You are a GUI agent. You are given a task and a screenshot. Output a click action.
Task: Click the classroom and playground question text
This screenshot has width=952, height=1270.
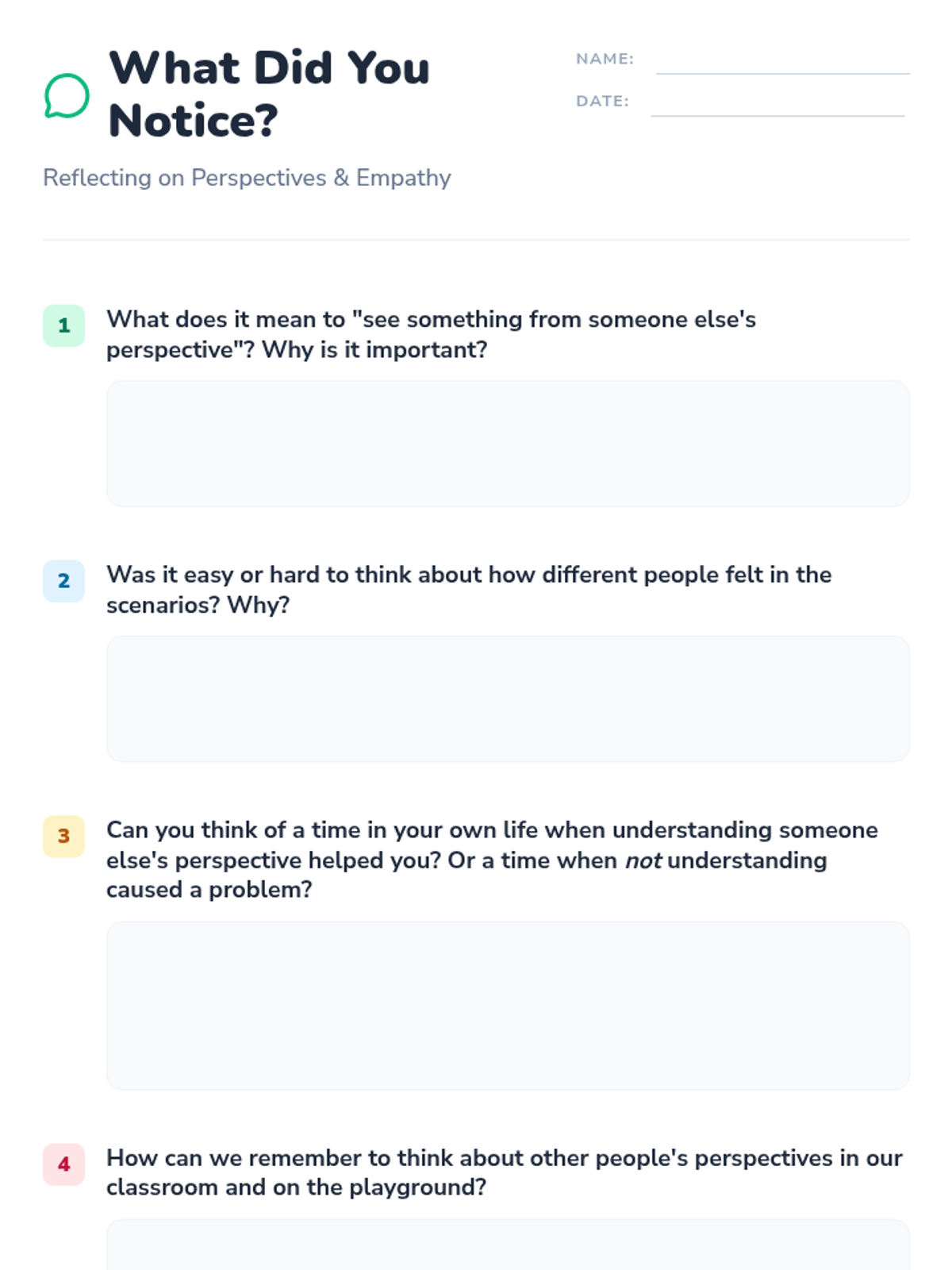click(504, 1172)
